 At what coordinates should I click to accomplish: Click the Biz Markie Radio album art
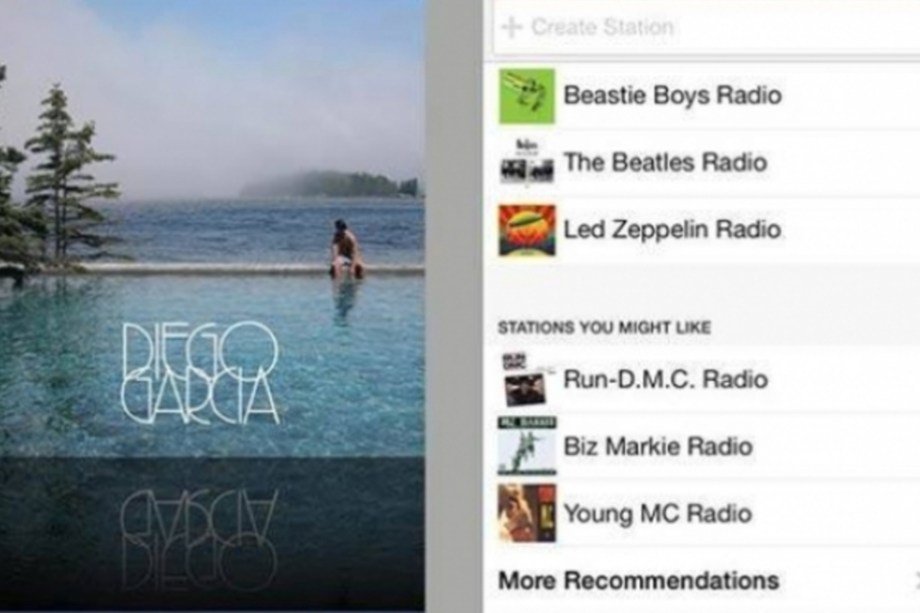(526, 446)
